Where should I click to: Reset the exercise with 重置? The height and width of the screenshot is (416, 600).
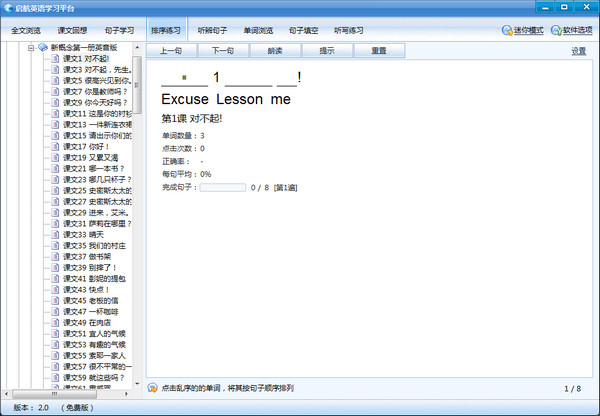pyautogui.click(x=379, y=51)
